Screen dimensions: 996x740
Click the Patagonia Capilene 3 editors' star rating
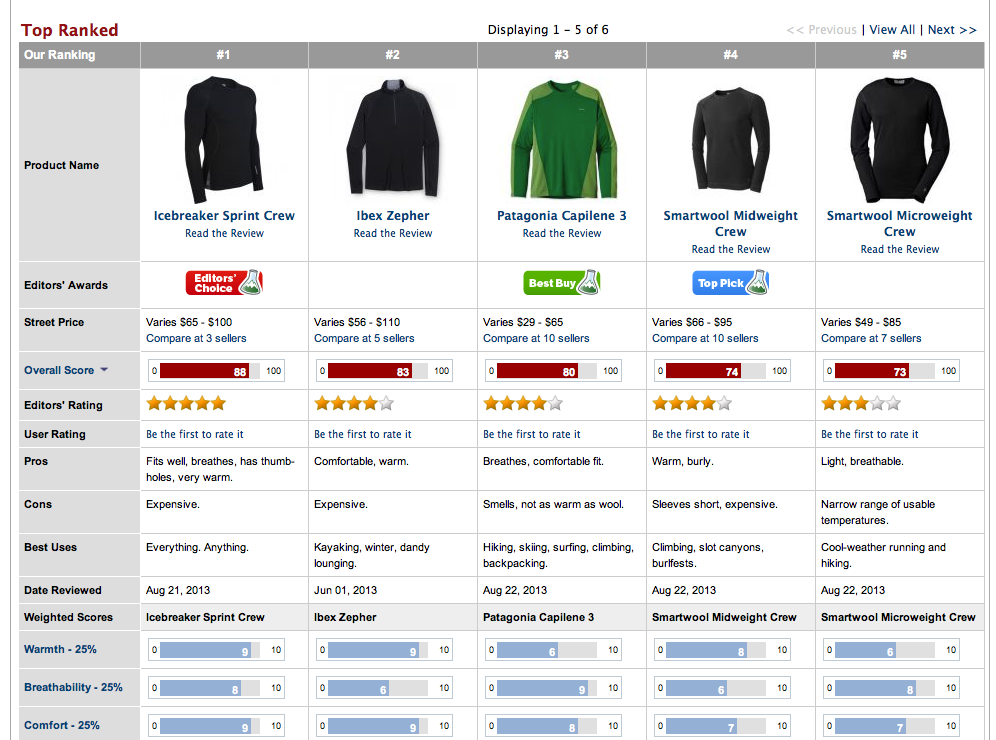[x=523, y=403]
